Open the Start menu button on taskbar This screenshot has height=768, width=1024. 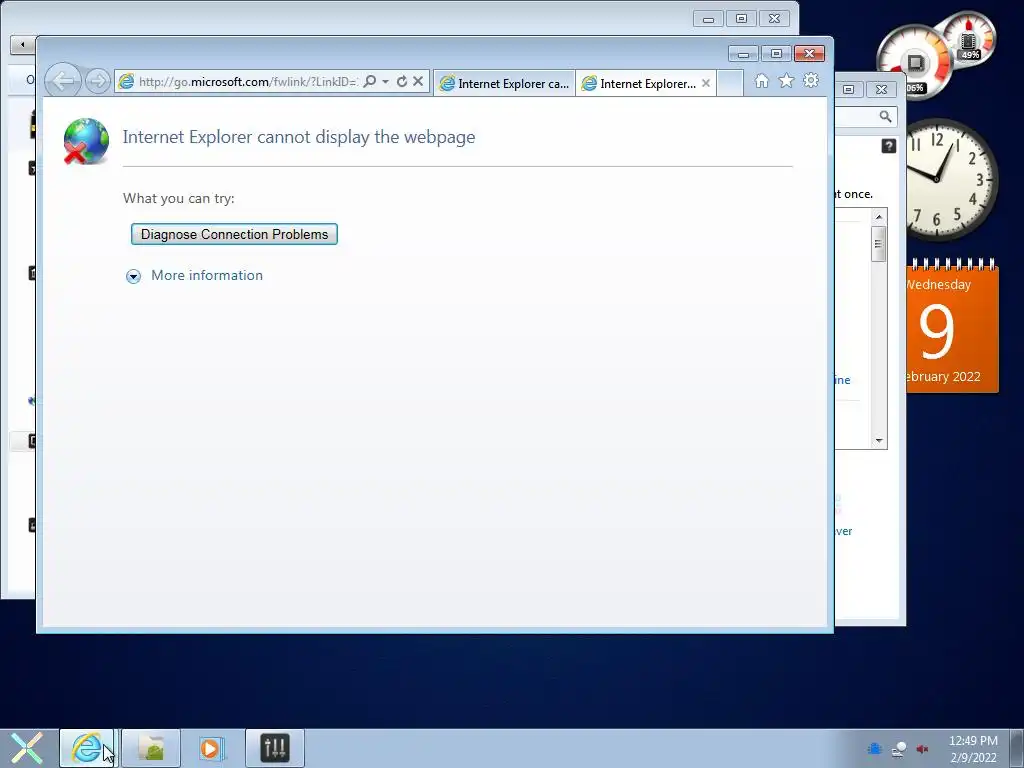[x=27, y=748]
